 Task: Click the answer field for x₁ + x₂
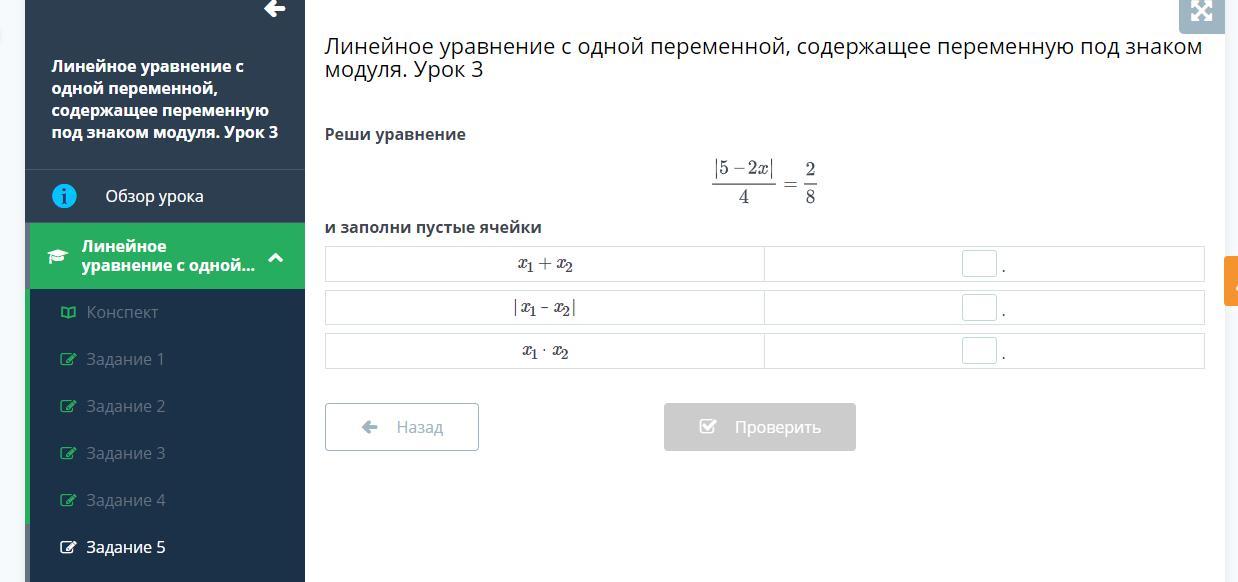pyautogui.click(x=979, y=264)
